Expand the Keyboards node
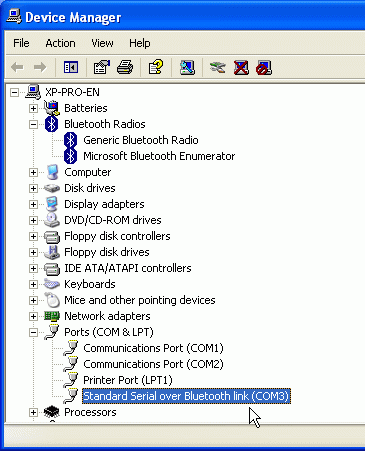The height and width of the screenshot is (451, 365). [x=33, y=284]
